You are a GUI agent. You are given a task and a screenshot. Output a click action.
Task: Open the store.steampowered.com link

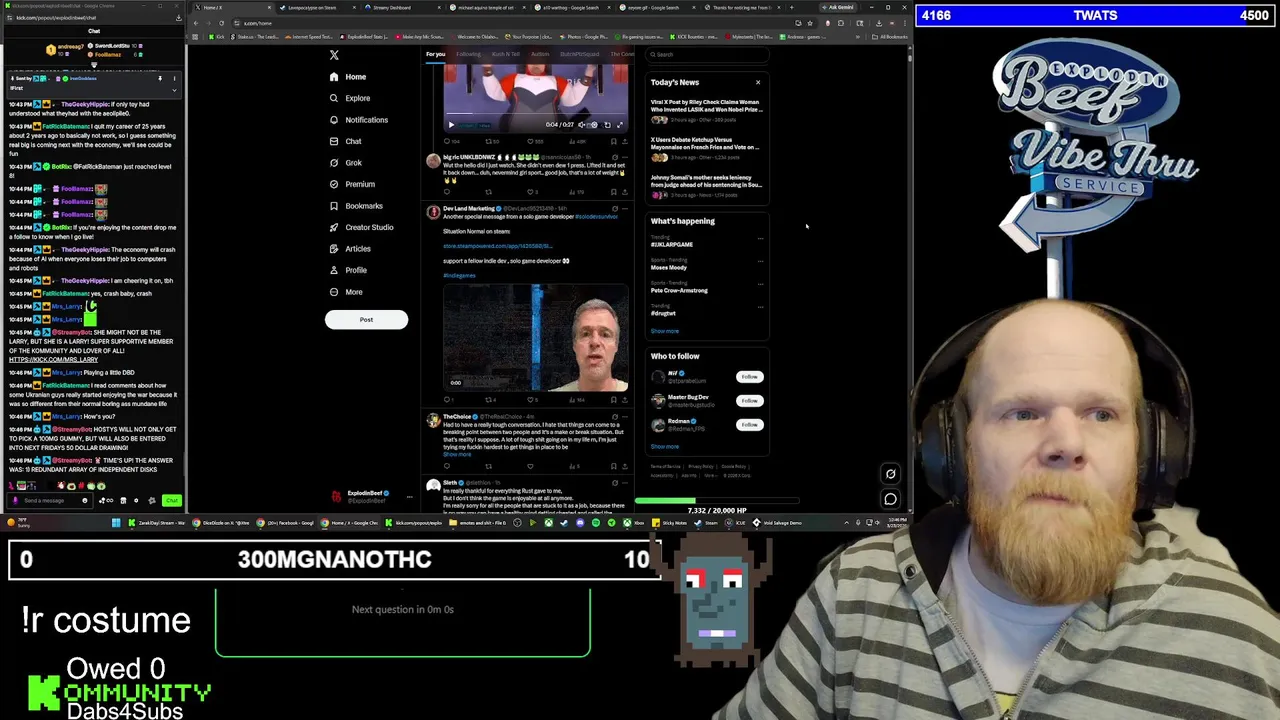point(497,246)
